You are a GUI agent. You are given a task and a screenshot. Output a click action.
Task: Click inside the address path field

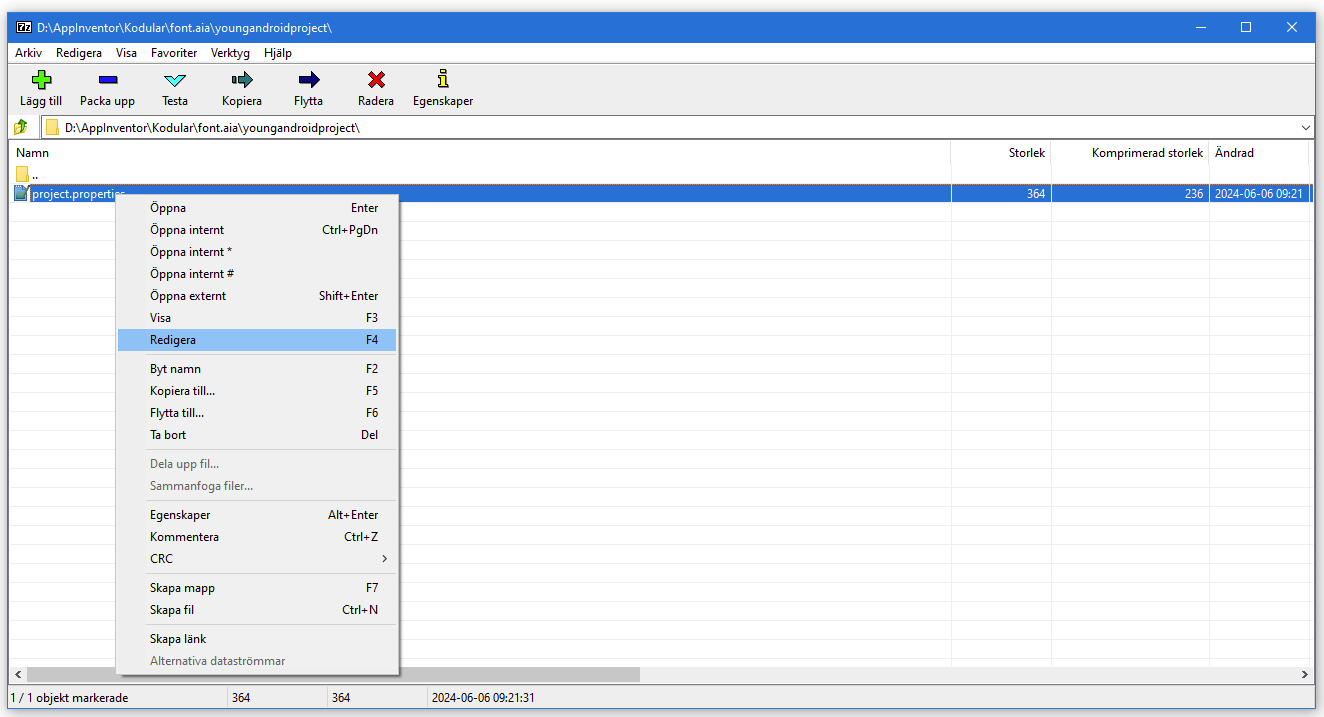tap(600, 128)
